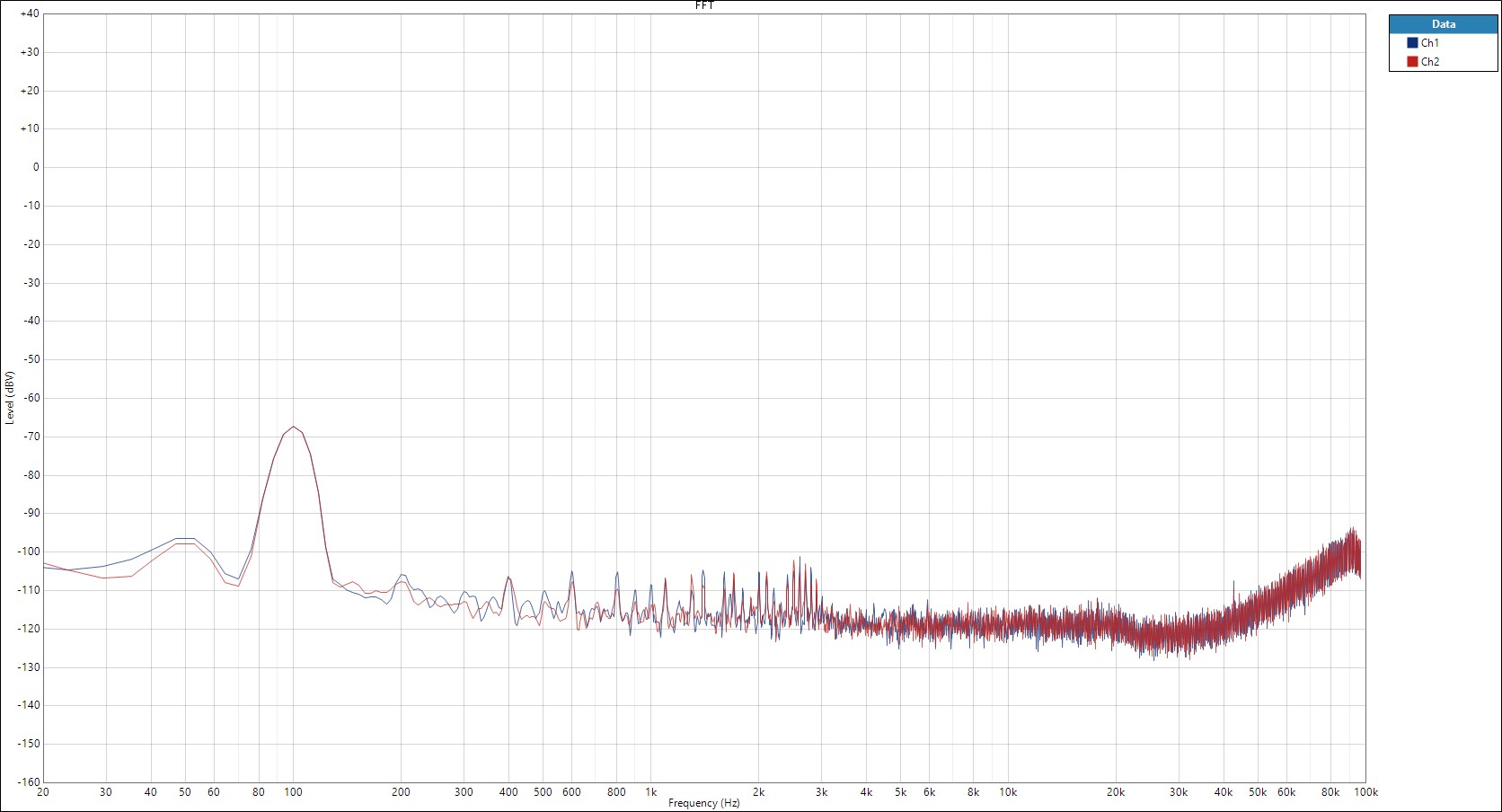
Task: Click the -100 level axis value
Action: (x=28, y=552)
